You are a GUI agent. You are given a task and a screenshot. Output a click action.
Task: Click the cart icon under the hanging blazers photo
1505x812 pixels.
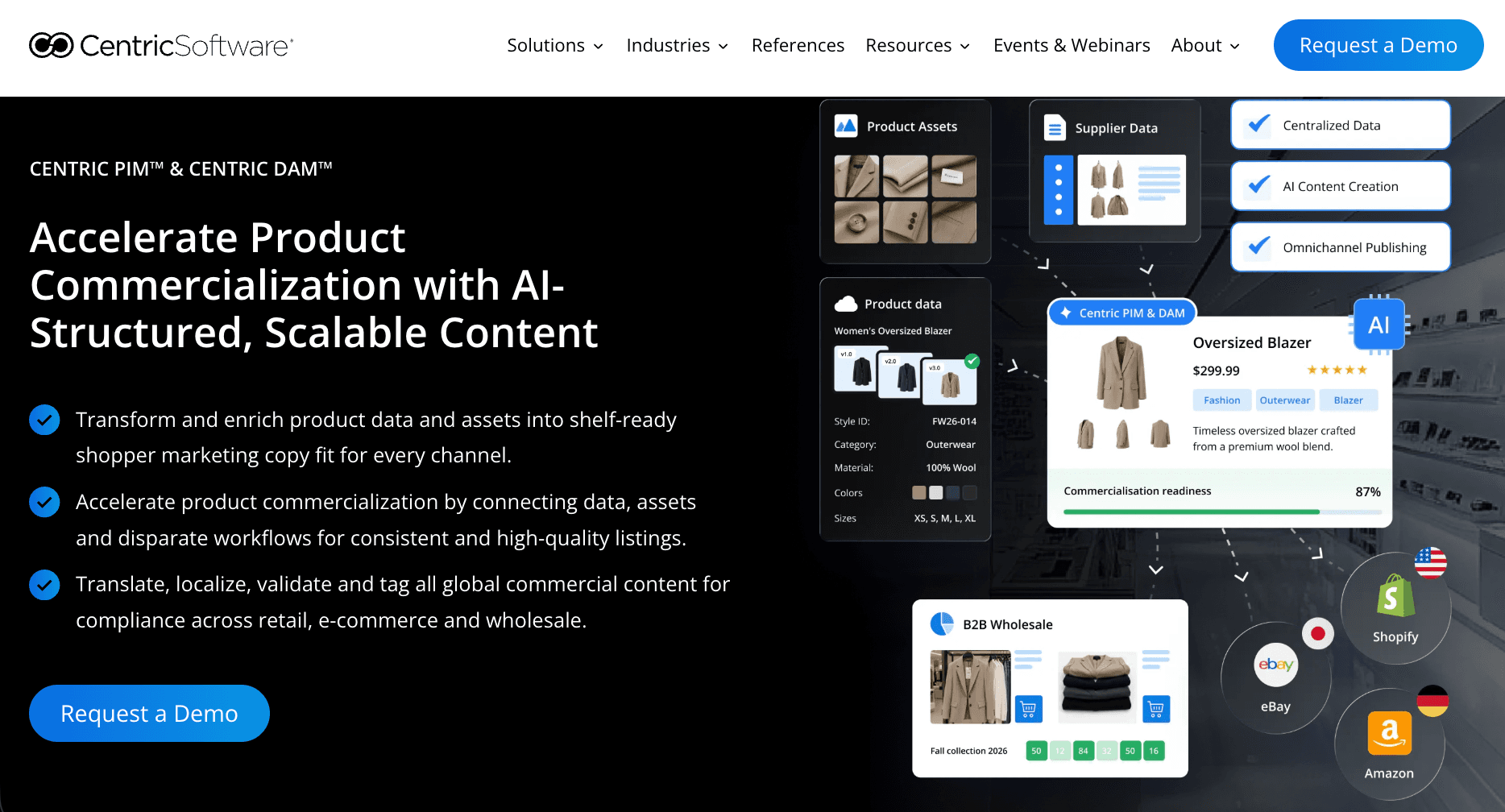tap(1028, 709)
